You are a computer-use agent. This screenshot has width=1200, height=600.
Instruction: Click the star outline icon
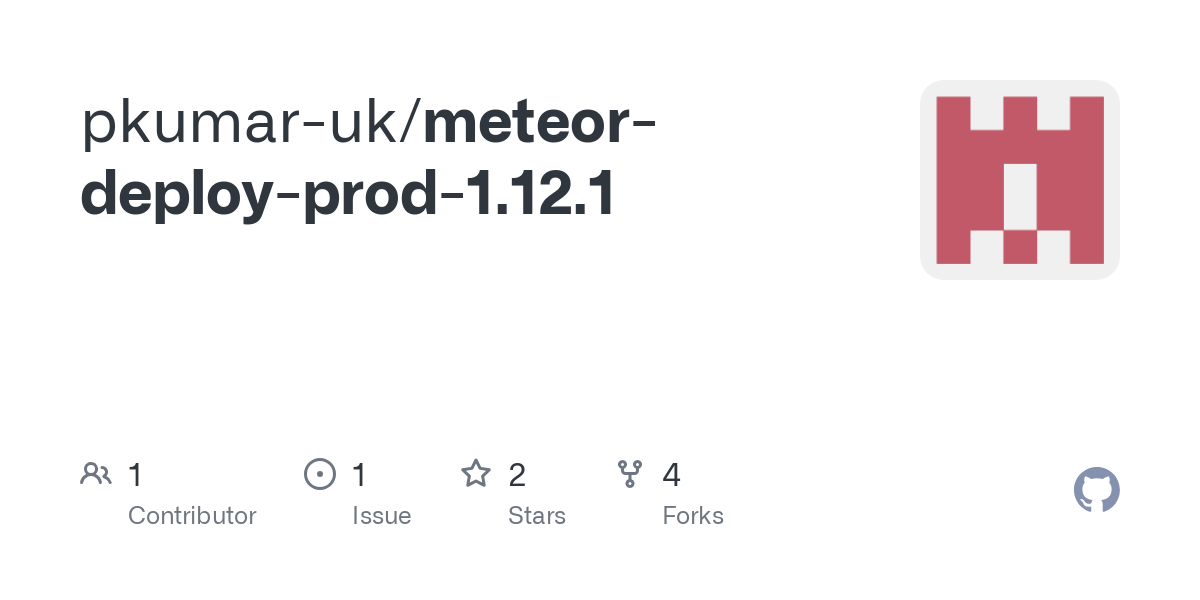(x=476, y=474)
